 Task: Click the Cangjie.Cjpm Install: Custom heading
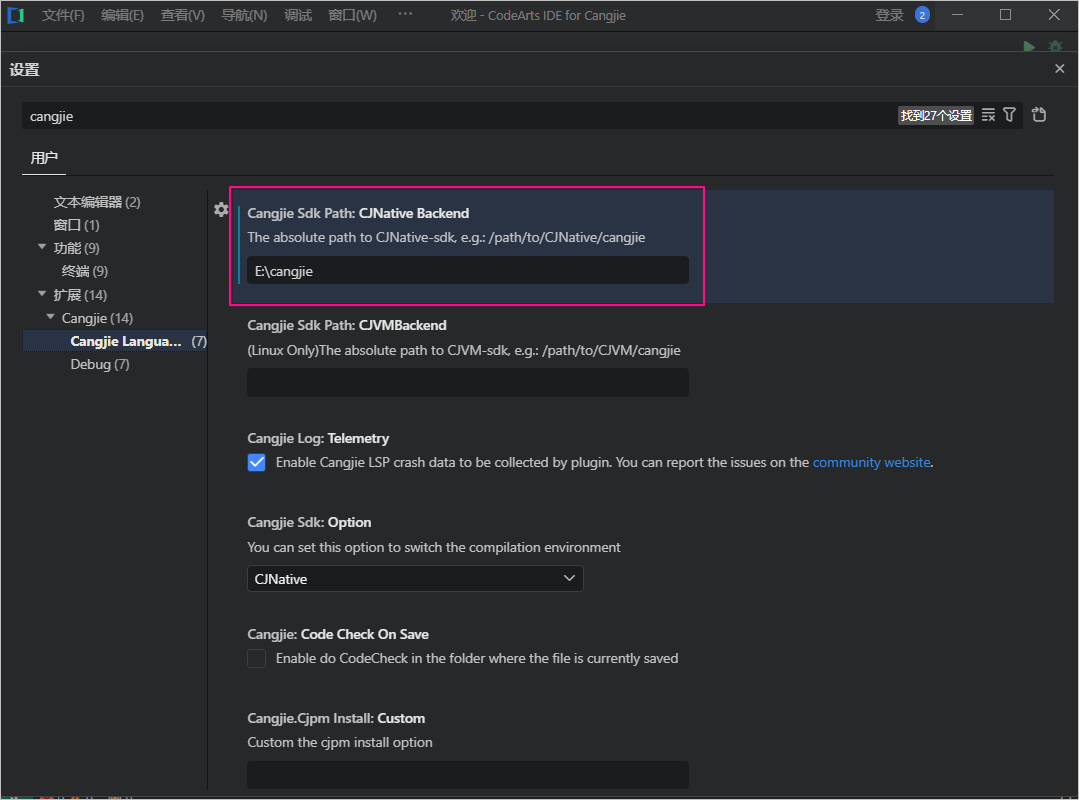[336, 718]
